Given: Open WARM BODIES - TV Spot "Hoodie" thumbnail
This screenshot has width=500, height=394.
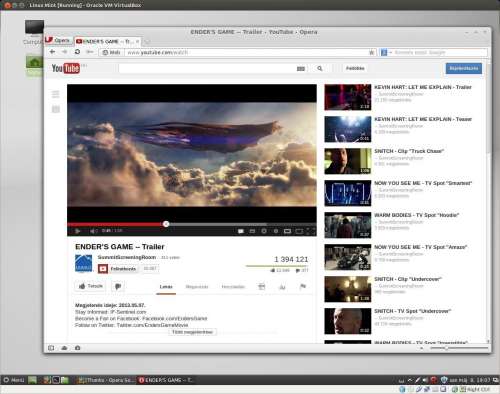Looking at the screenshot, I should [348, 225].
